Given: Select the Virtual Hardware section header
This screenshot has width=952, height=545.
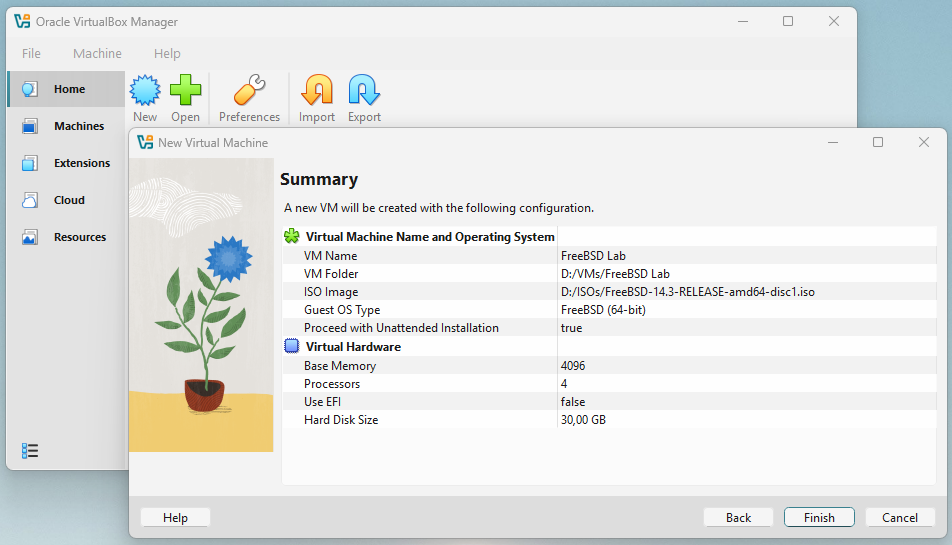Looking at the screenshot, I should (x=353, y=347).
